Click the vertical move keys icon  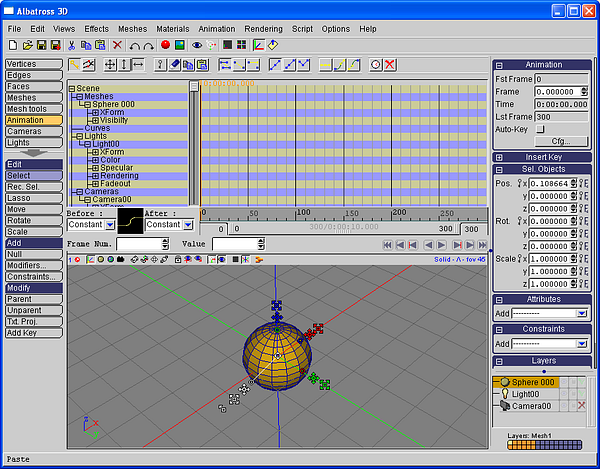pyautogui.click(x=124, y=65)
